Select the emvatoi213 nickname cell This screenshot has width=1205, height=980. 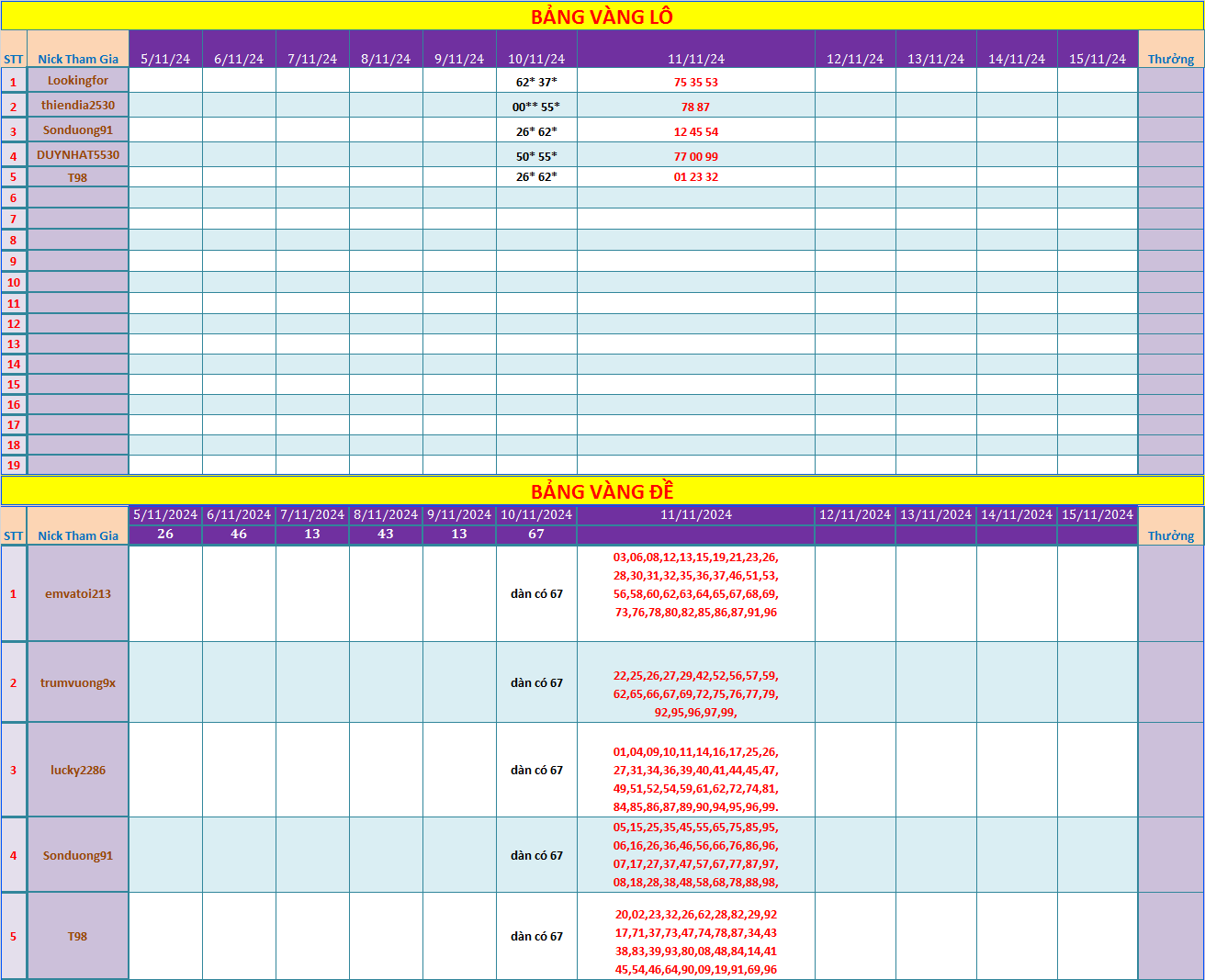click(x=78, y=593)
